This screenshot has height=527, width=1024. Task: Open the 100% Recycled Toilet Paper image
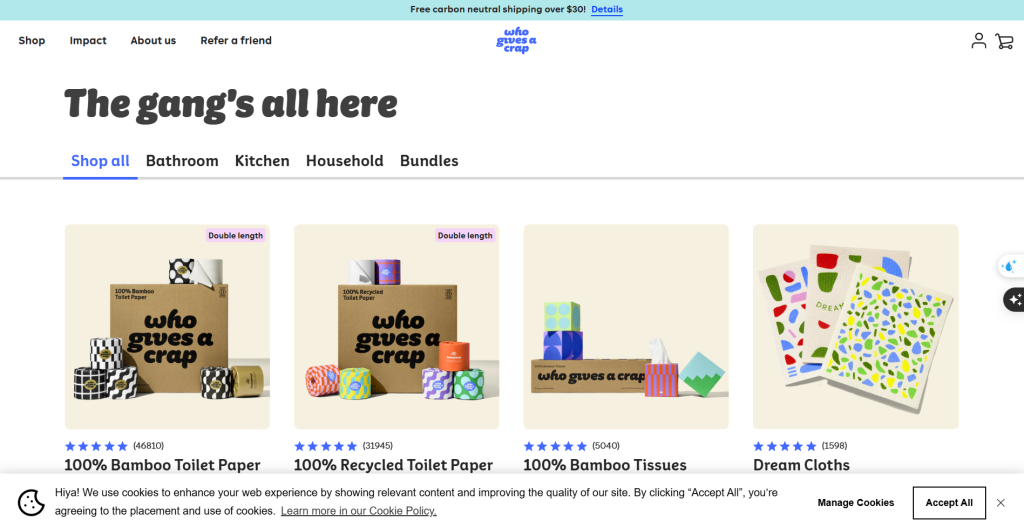396,327
